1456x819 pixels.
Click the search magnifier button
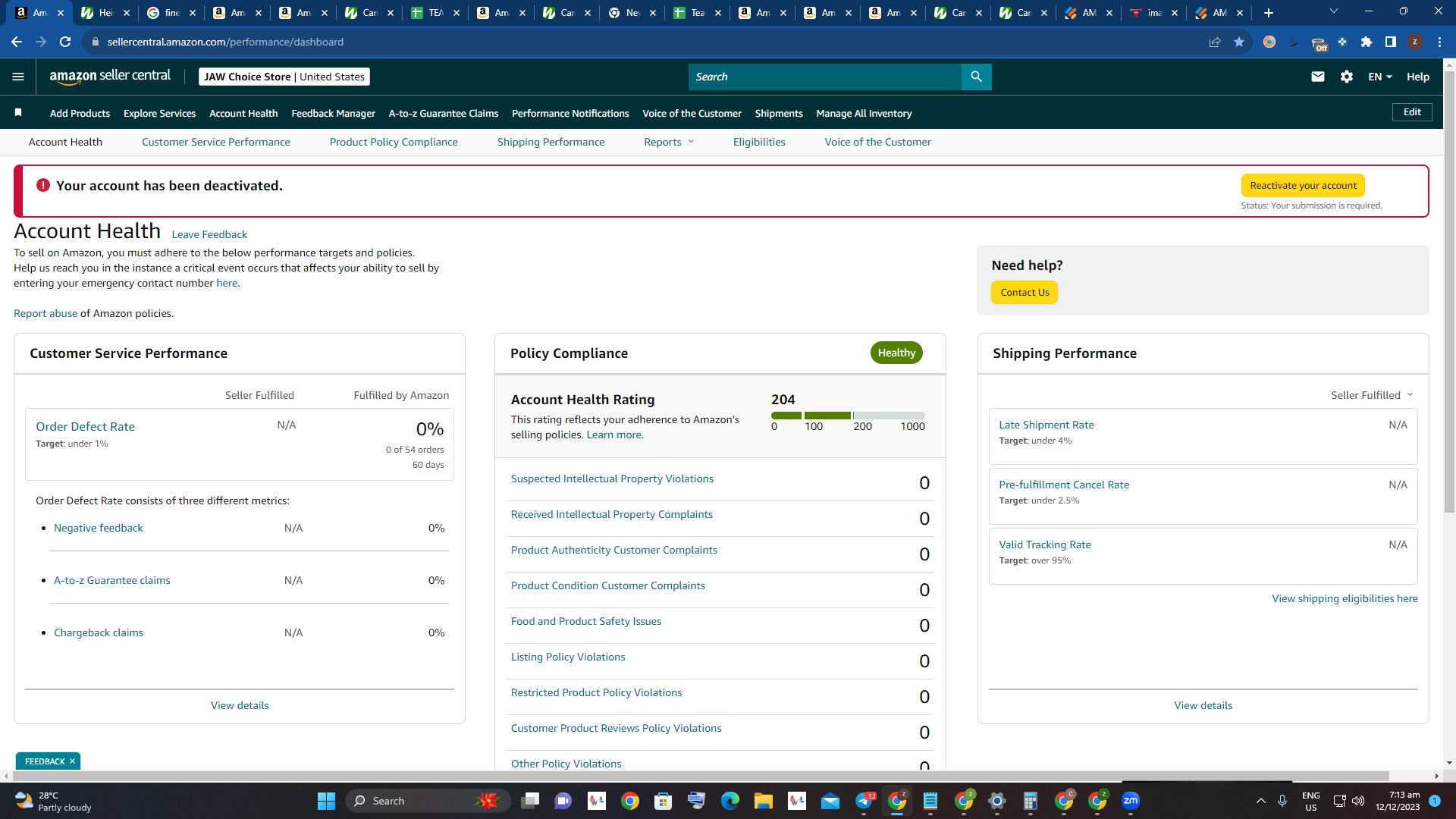tap(976, 77)
